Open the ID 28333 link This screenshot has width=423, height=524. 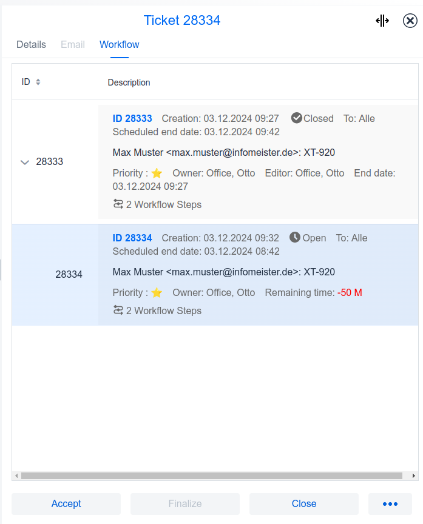tap(132, 118)
